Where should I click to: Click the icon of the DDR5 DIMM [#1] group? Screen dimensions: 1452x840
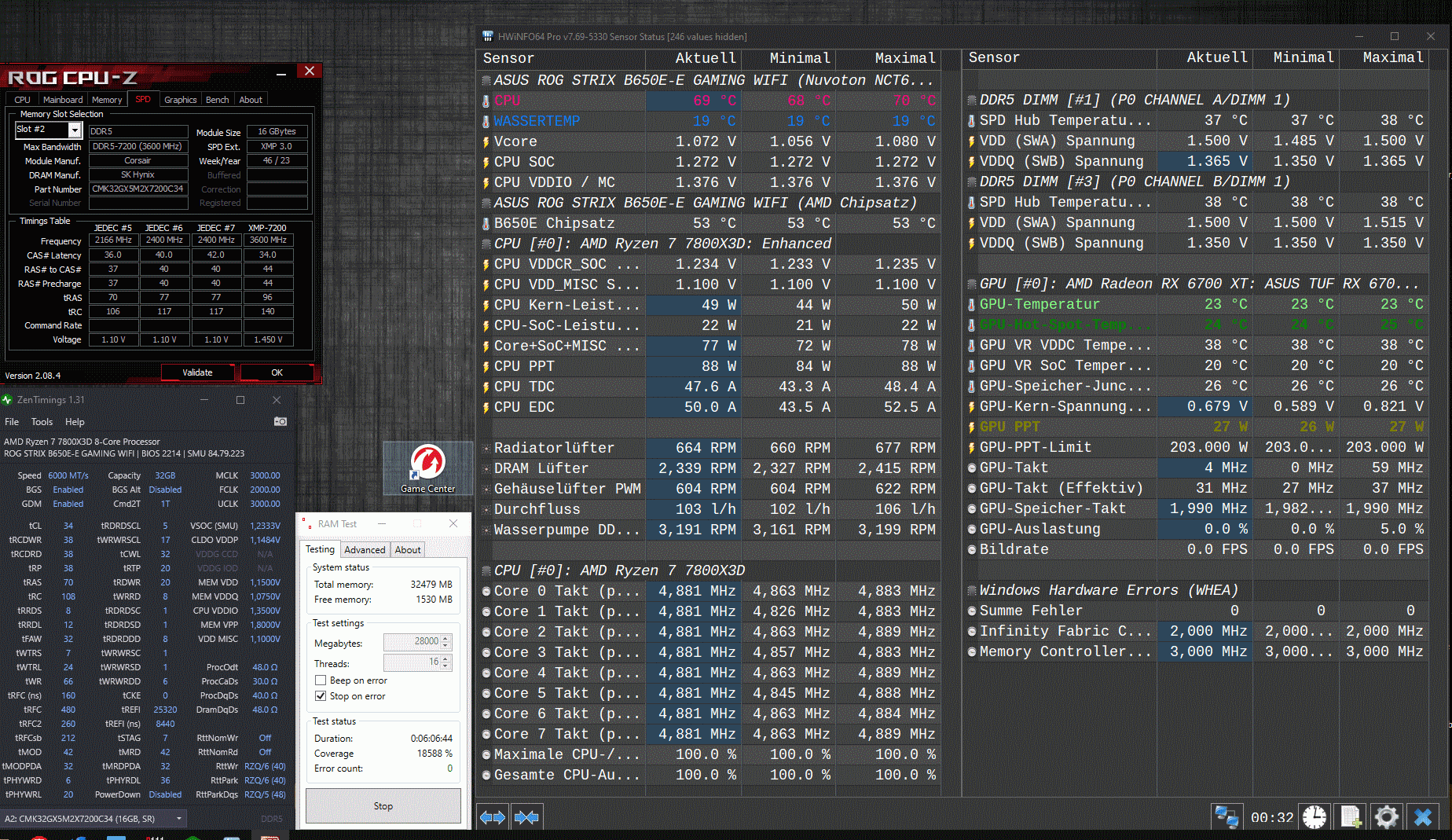tap(972, 100)
